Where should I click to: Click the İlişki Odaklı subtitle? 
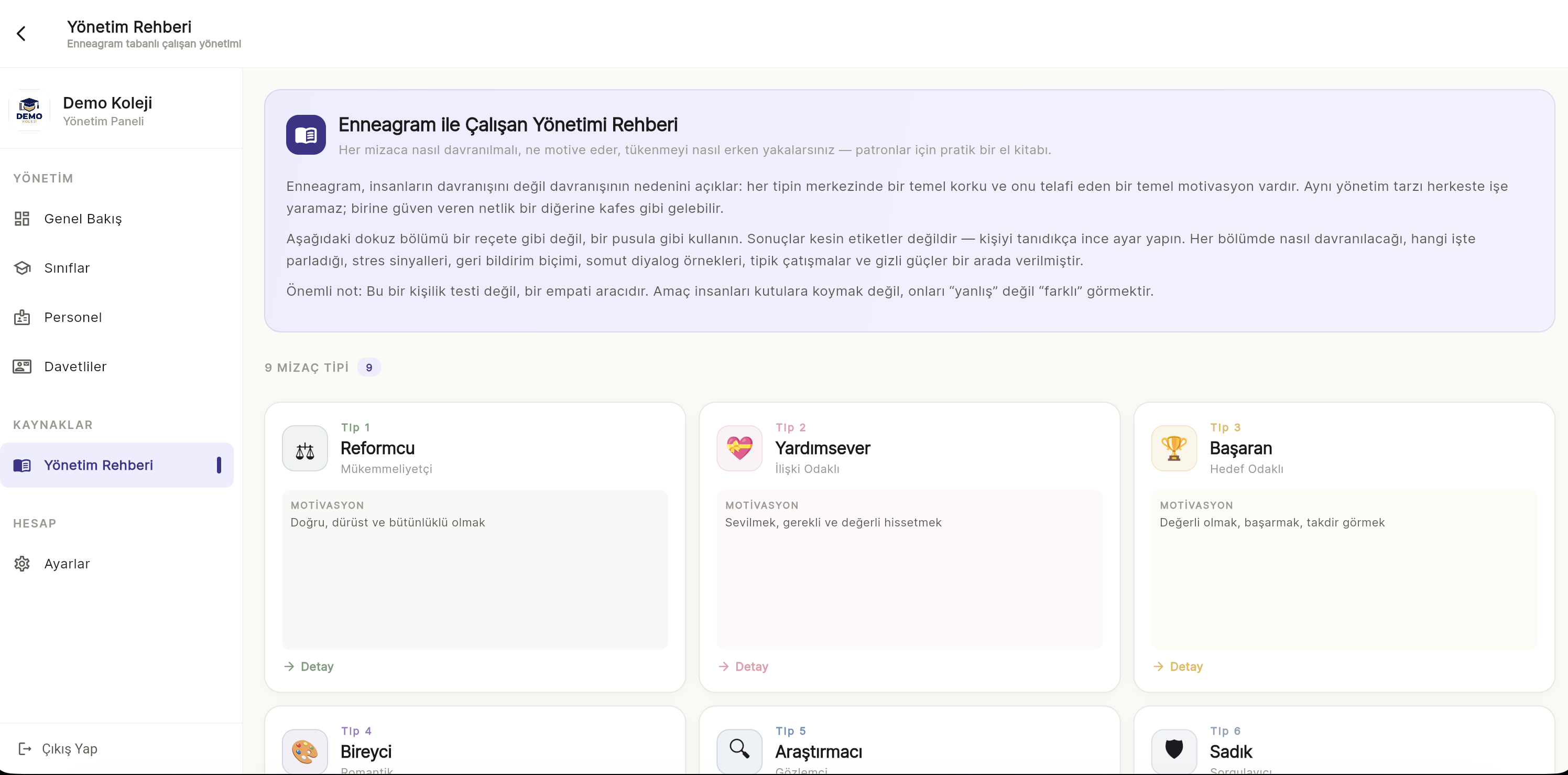click(807, 469)
